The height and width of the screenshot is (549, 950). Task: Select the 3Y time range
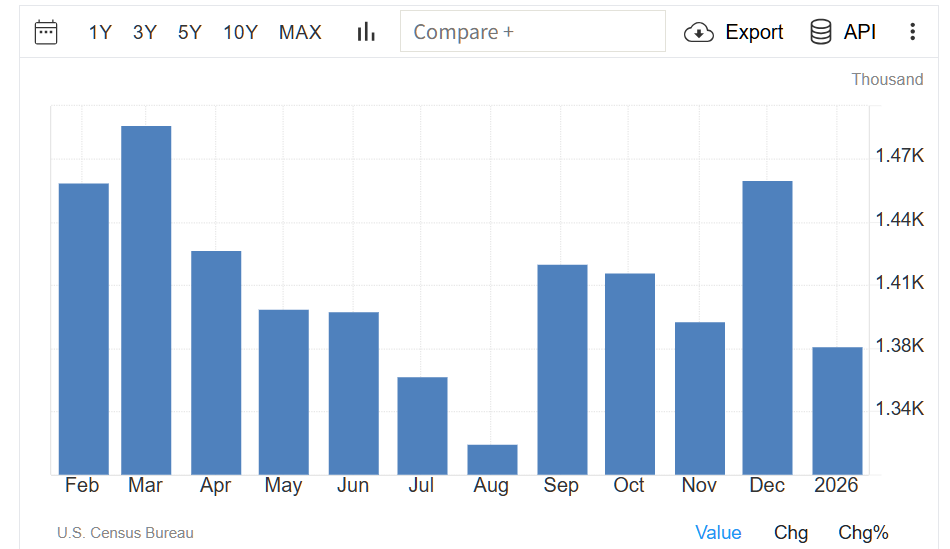pos(145,32)
